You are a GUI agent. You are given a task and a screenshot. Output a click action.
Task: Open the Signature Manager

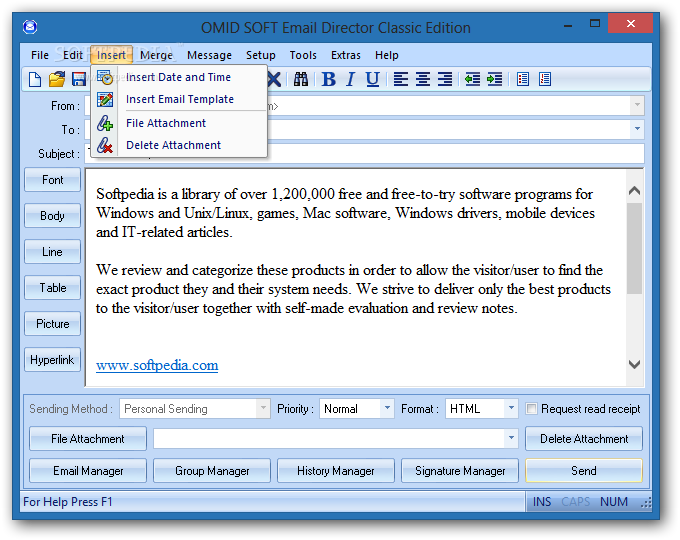tap(460, 471)
